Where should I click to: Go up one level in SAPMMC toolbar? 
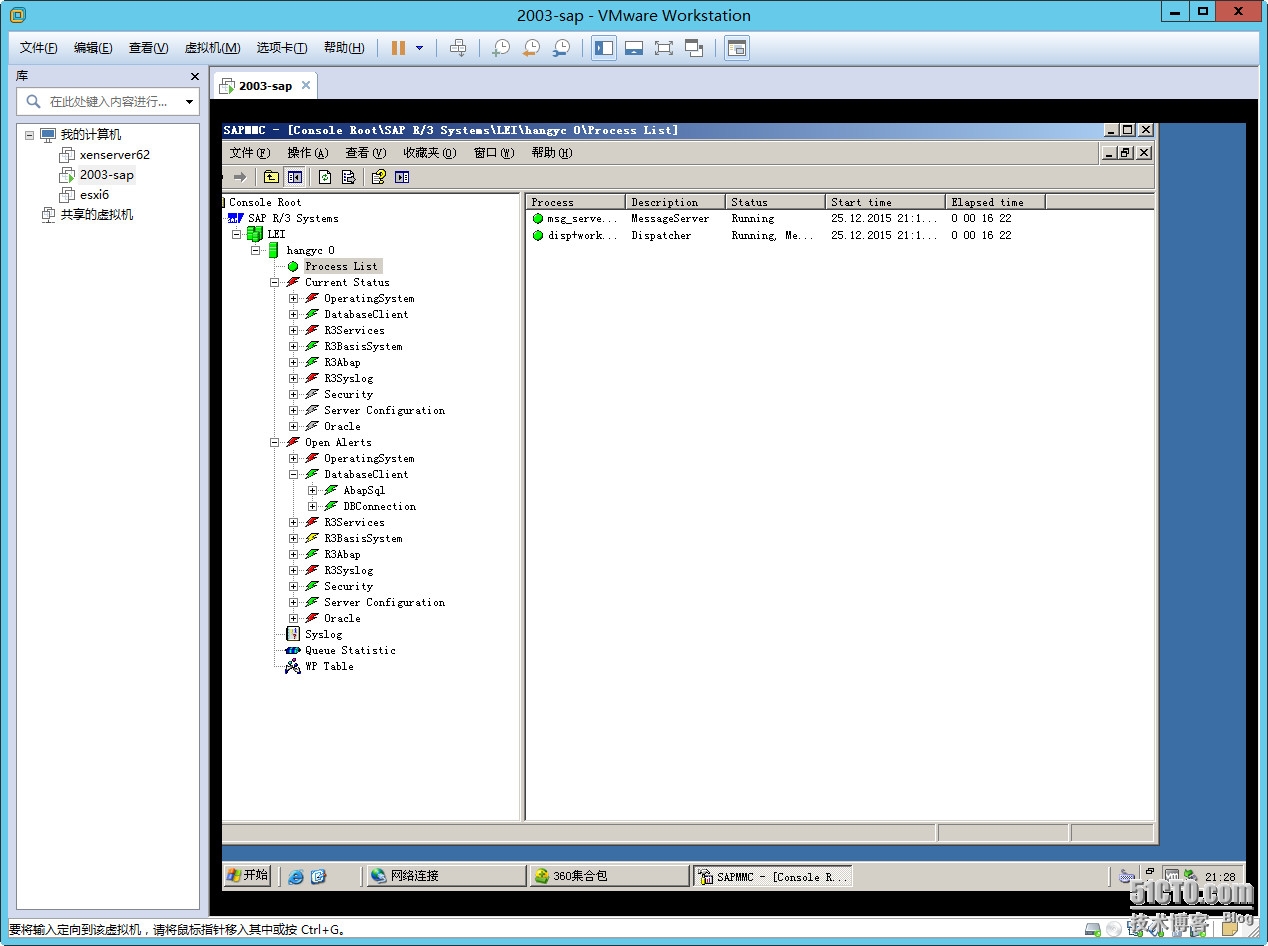[272, 177]
